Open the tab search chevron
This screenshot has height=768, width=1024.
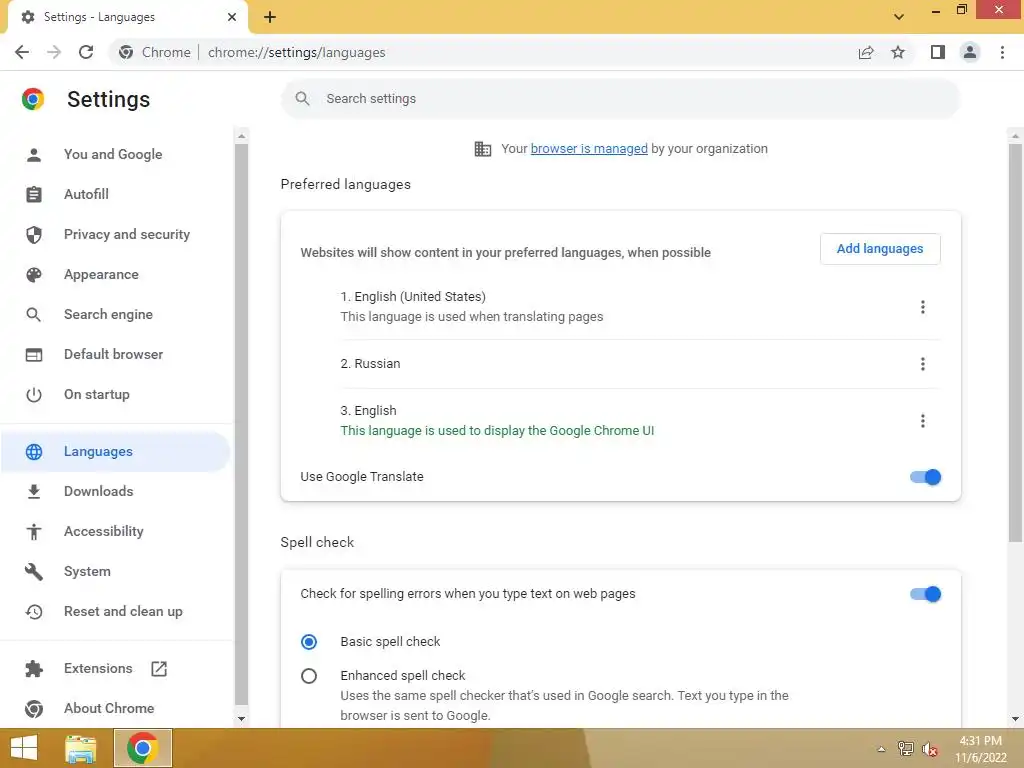[899, 17]
